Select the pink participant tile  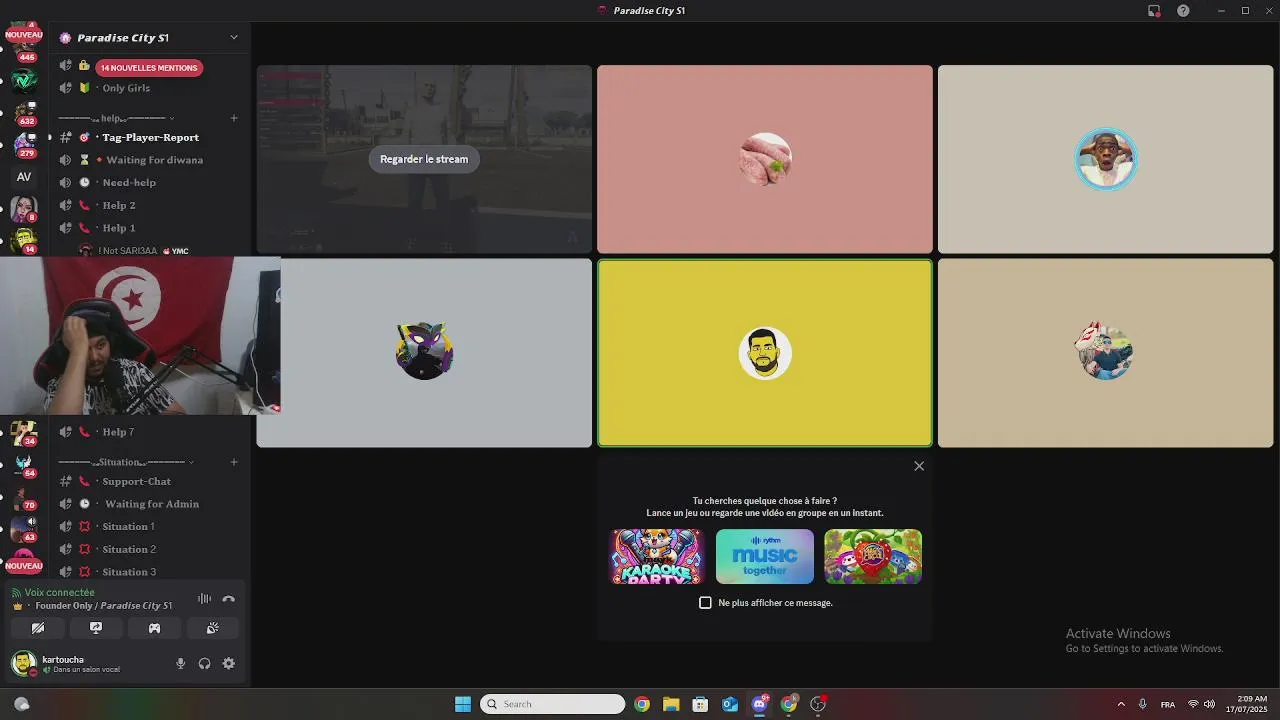pos(765,159)
